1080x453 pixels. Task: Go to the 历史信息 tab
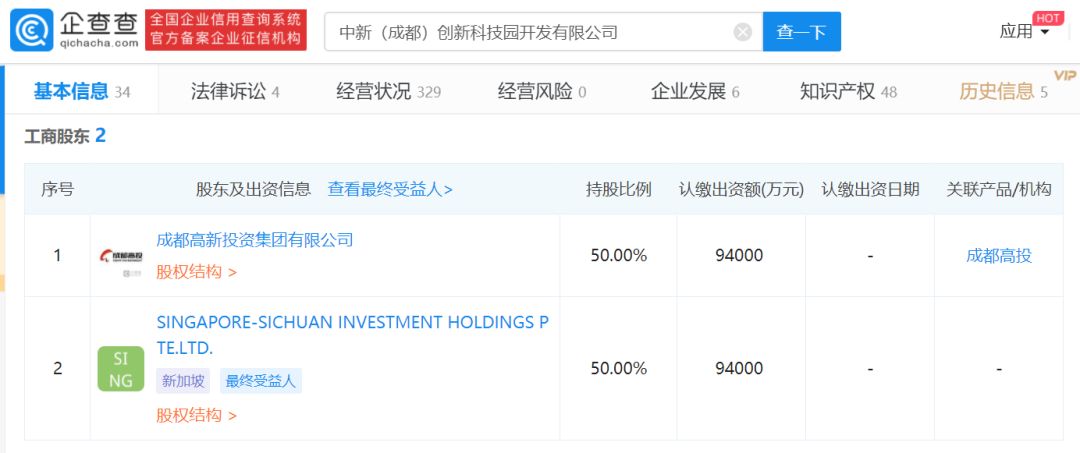[1003, 92]
